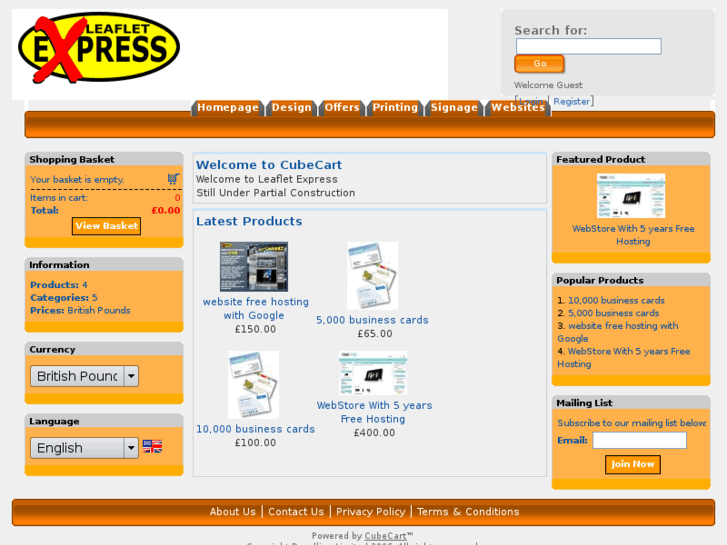Screen dimensions: 727x545
Task: Open website free hosting with Google link in Latest Products
Action: (255, 308)
